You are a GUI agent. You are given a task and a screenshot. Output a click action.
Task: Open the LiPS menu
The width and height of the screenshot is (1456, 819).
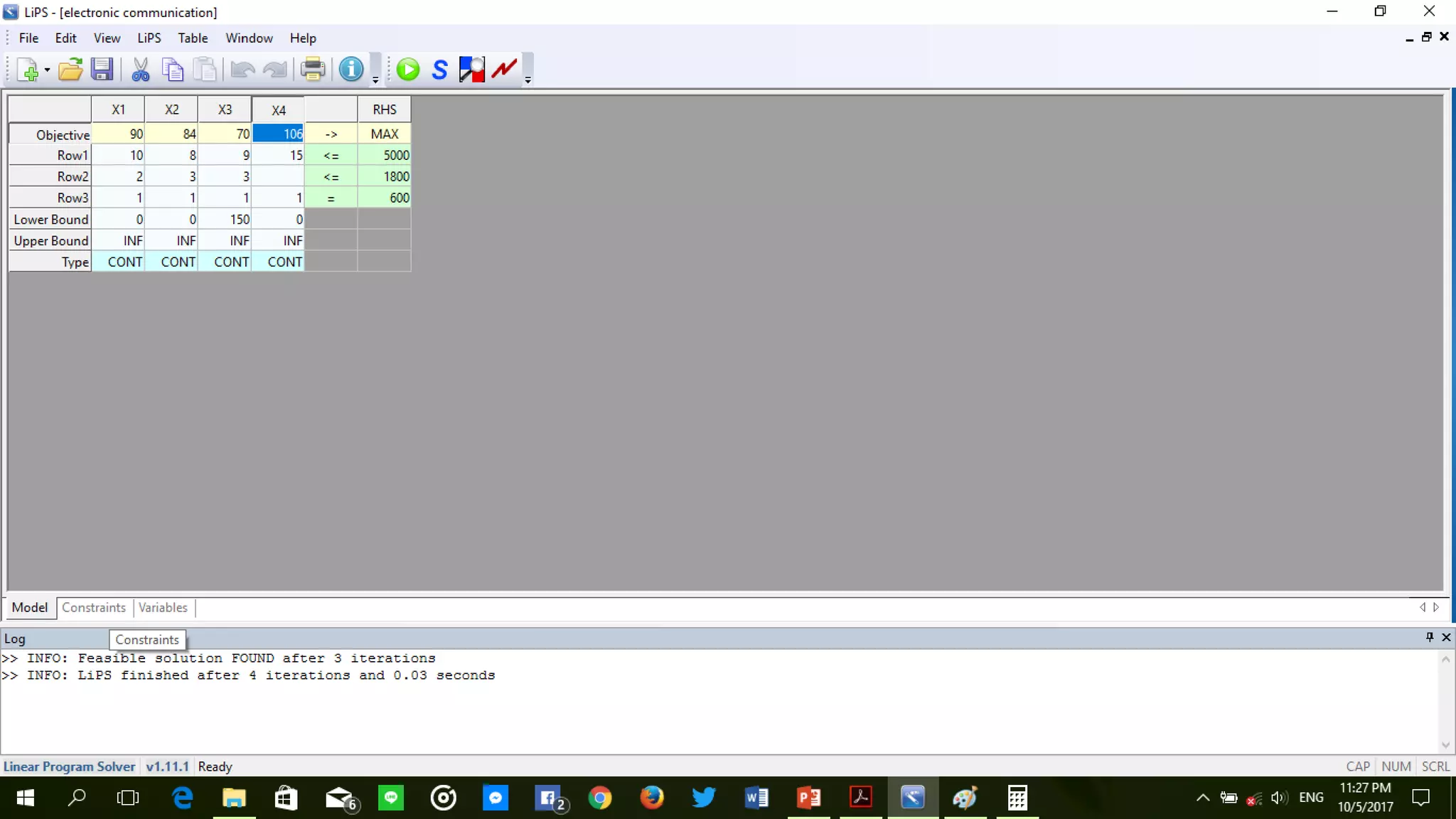tap(149, 38)
